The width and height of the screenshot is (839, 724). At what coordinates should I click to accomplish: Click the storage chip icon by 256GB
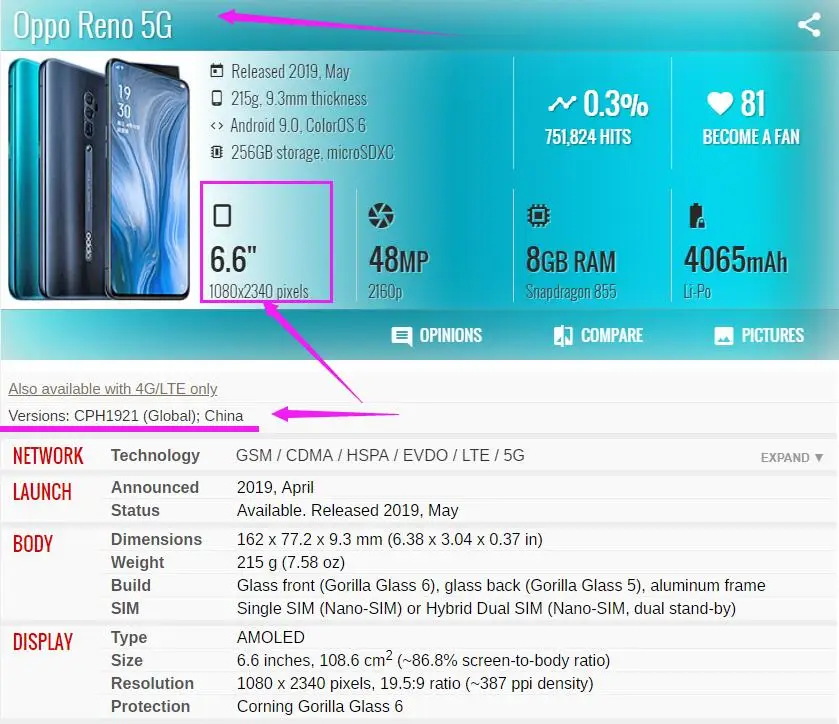tap(217, 152)
